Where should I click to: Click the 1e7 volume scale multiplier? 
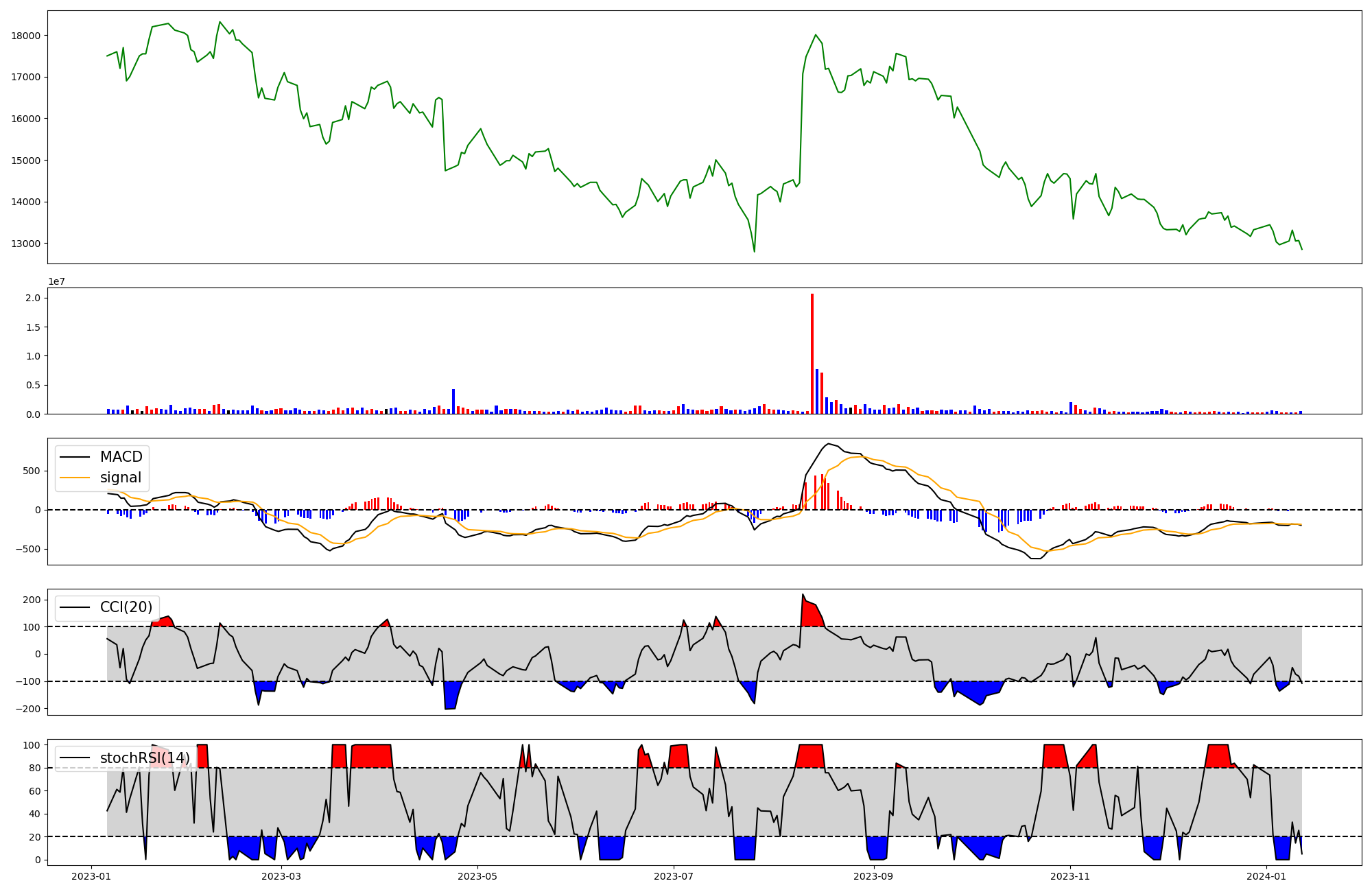pyautogui.click(x=56, y=281)
